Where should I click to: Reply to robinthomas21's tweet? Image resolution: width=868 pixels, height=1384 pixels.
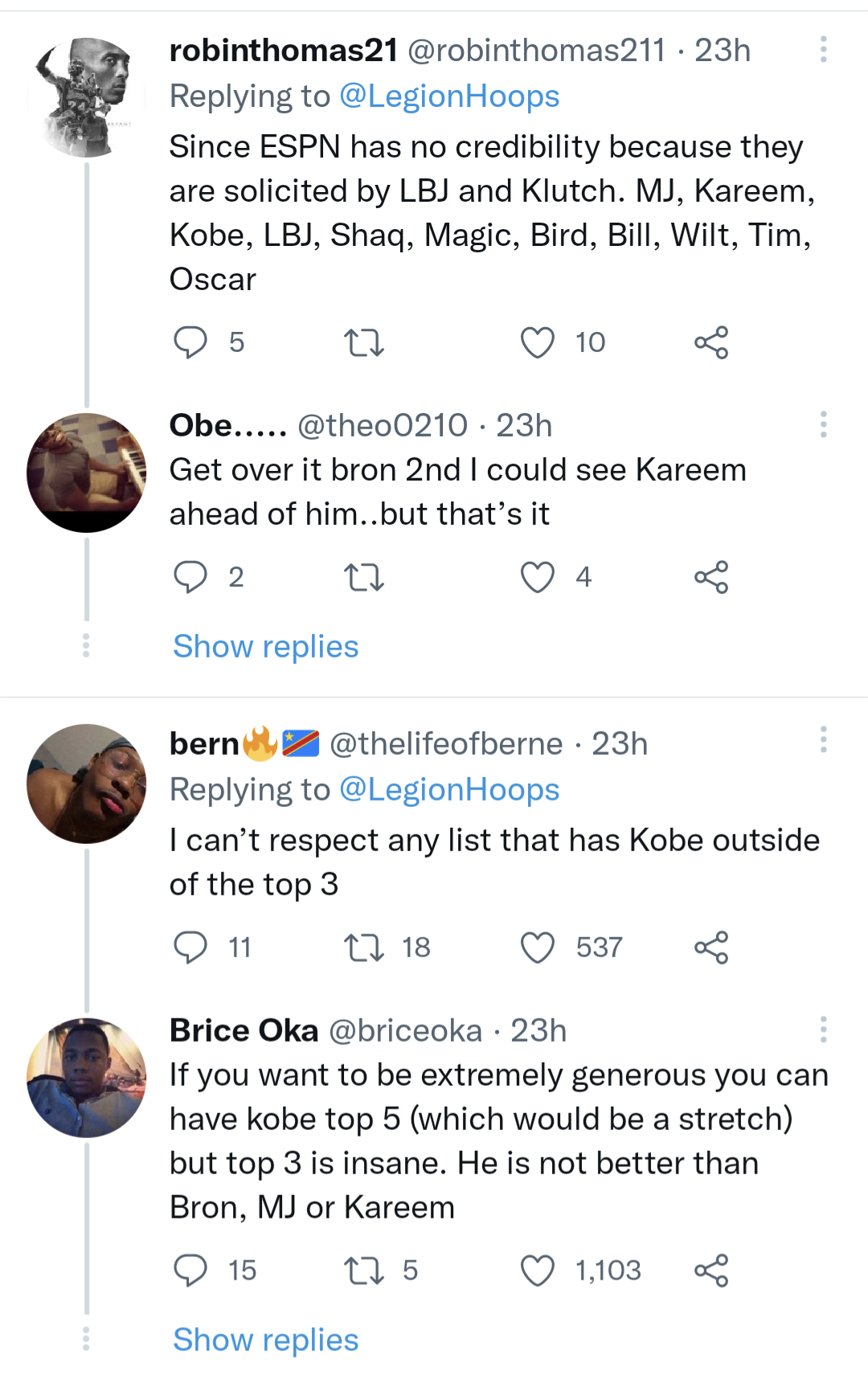[x=191, y=342]
